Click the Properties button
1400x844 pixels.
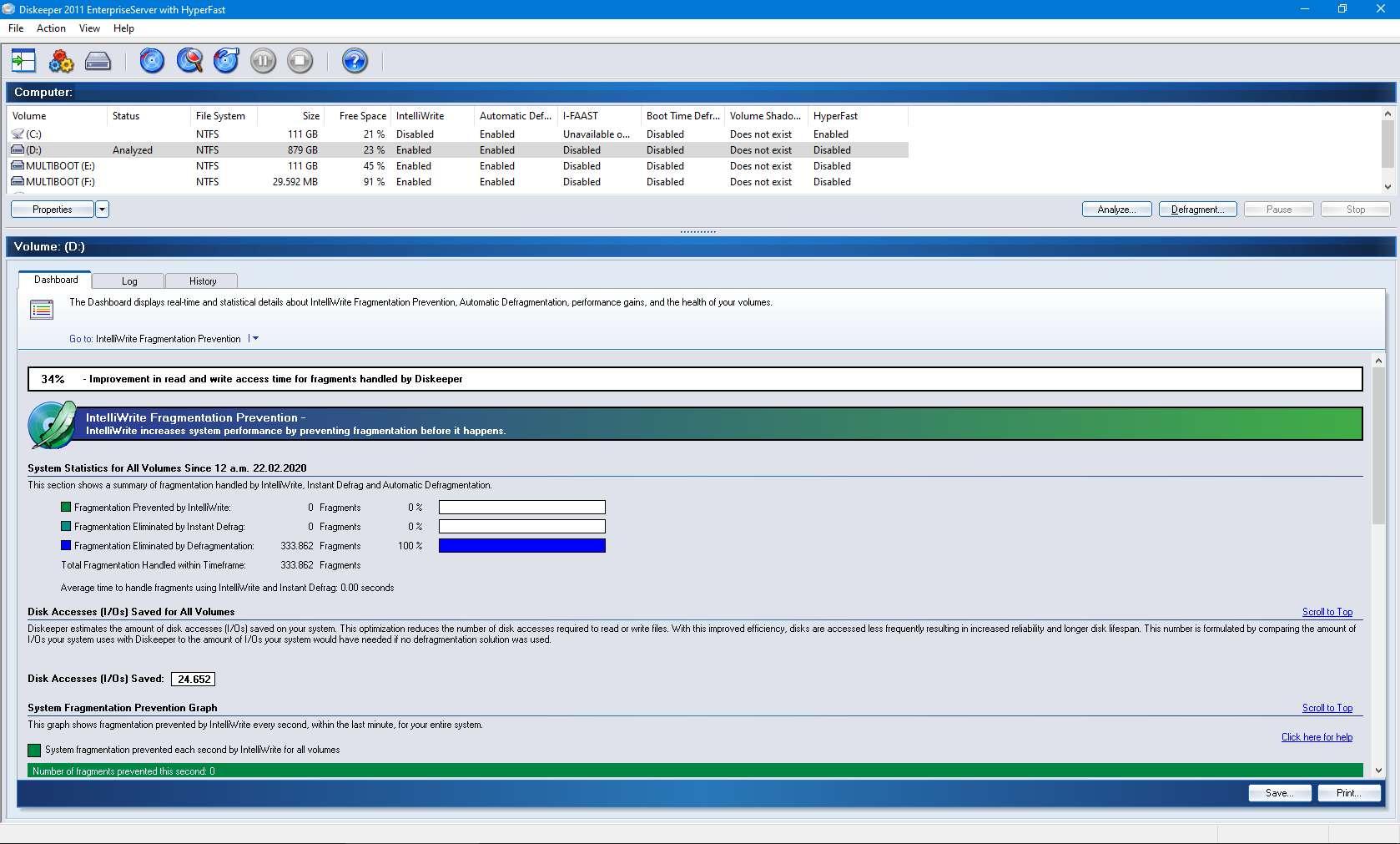pos(53,210)
